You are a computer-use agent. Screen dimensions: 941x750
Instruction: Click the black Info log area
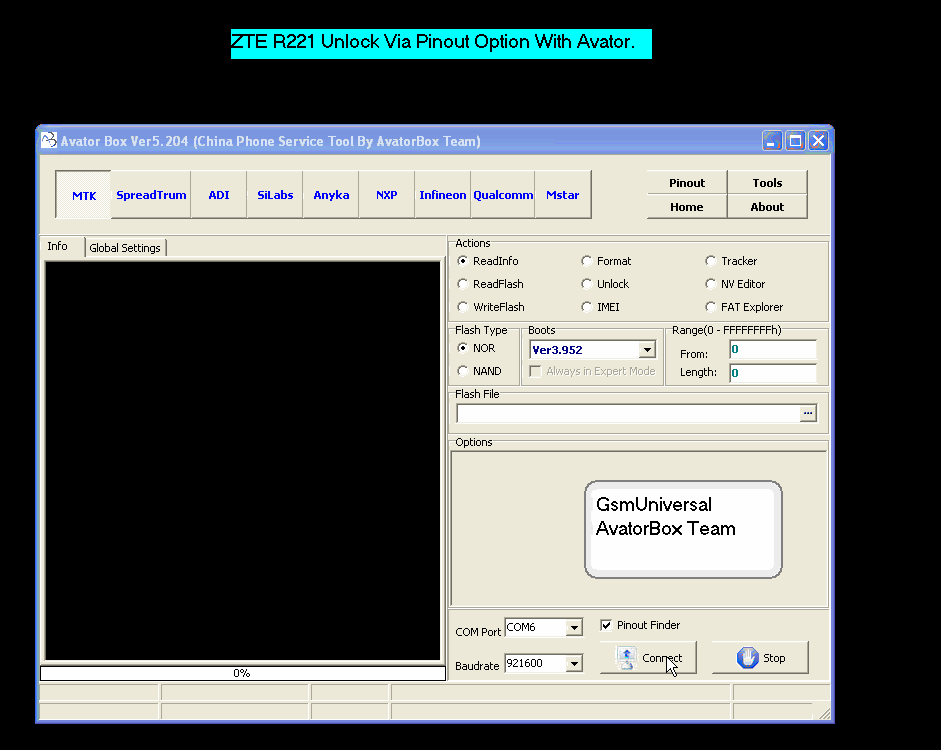click(242, 461)
